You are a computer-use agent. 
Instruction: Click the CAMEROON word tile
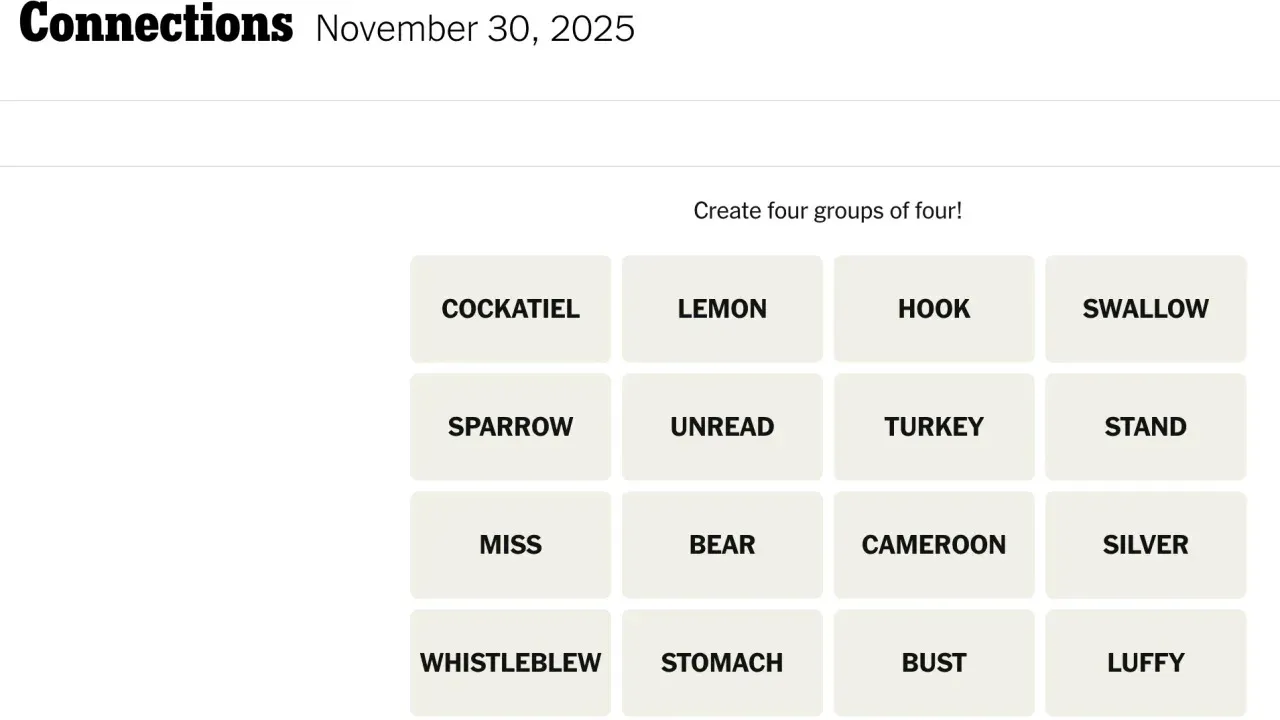point(933,544)
